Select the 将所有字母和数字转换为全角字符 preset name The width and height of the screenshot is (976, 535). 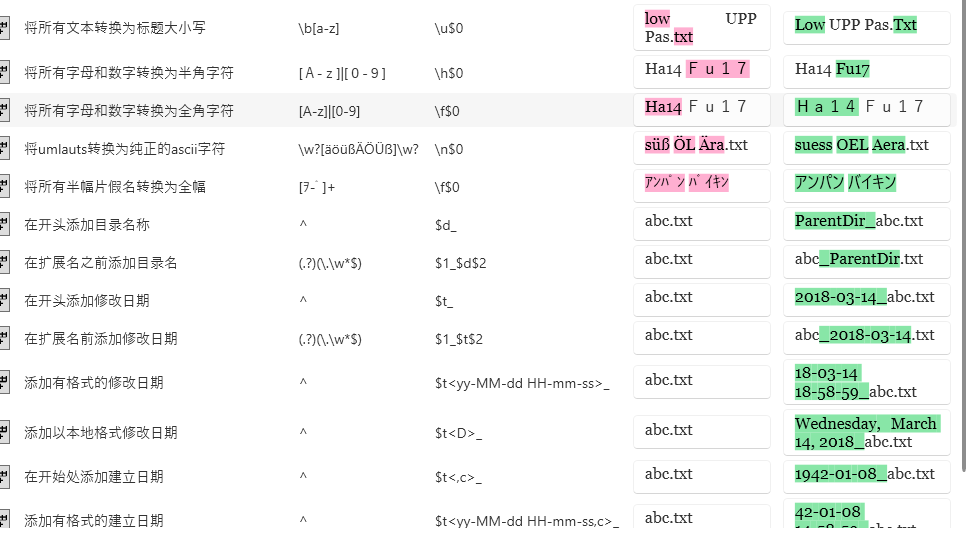(x=129, y=111)
